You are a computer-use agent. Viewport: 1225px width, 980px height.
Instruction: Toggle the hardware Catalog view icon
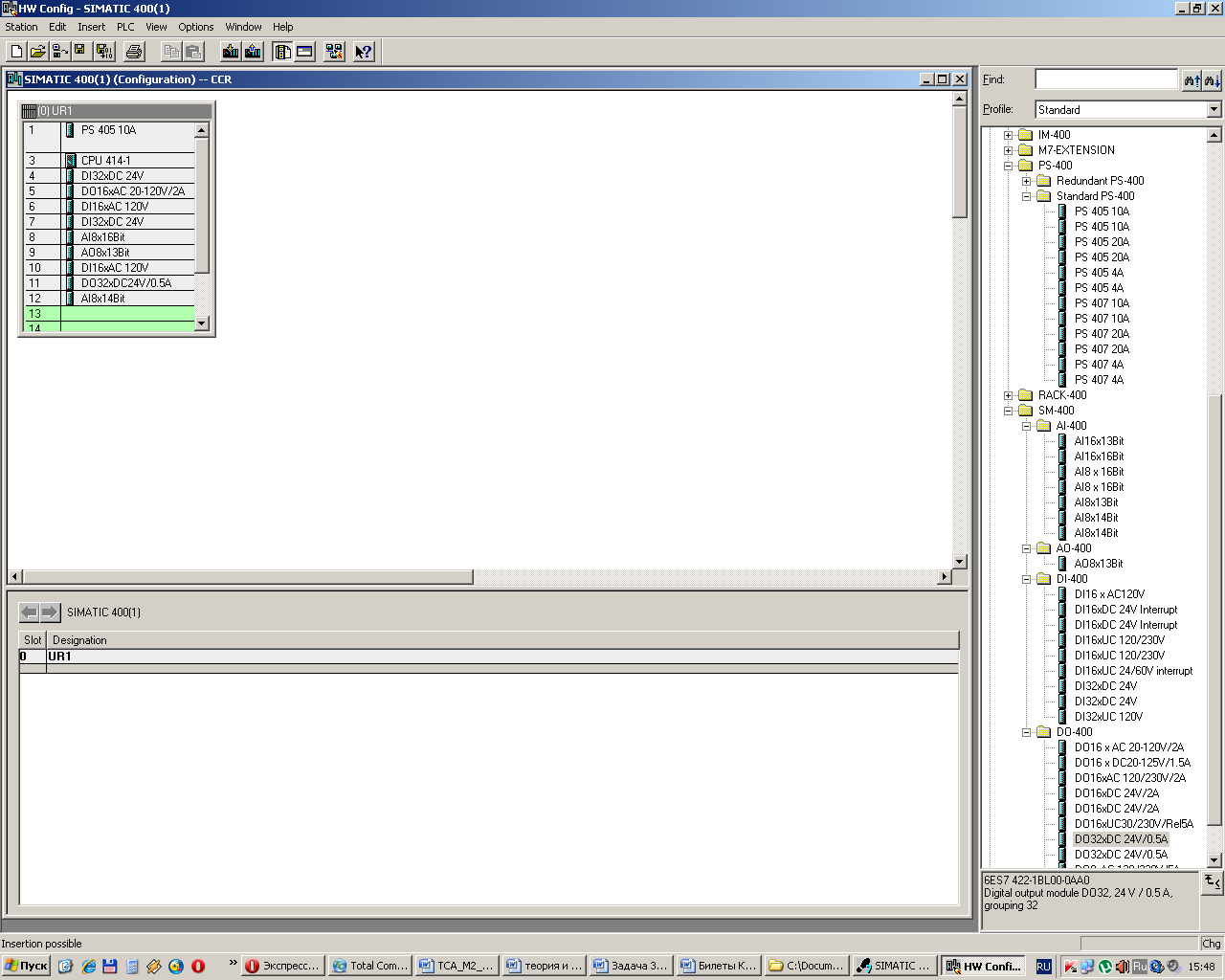pyautogui.click(x=282, y=52)
